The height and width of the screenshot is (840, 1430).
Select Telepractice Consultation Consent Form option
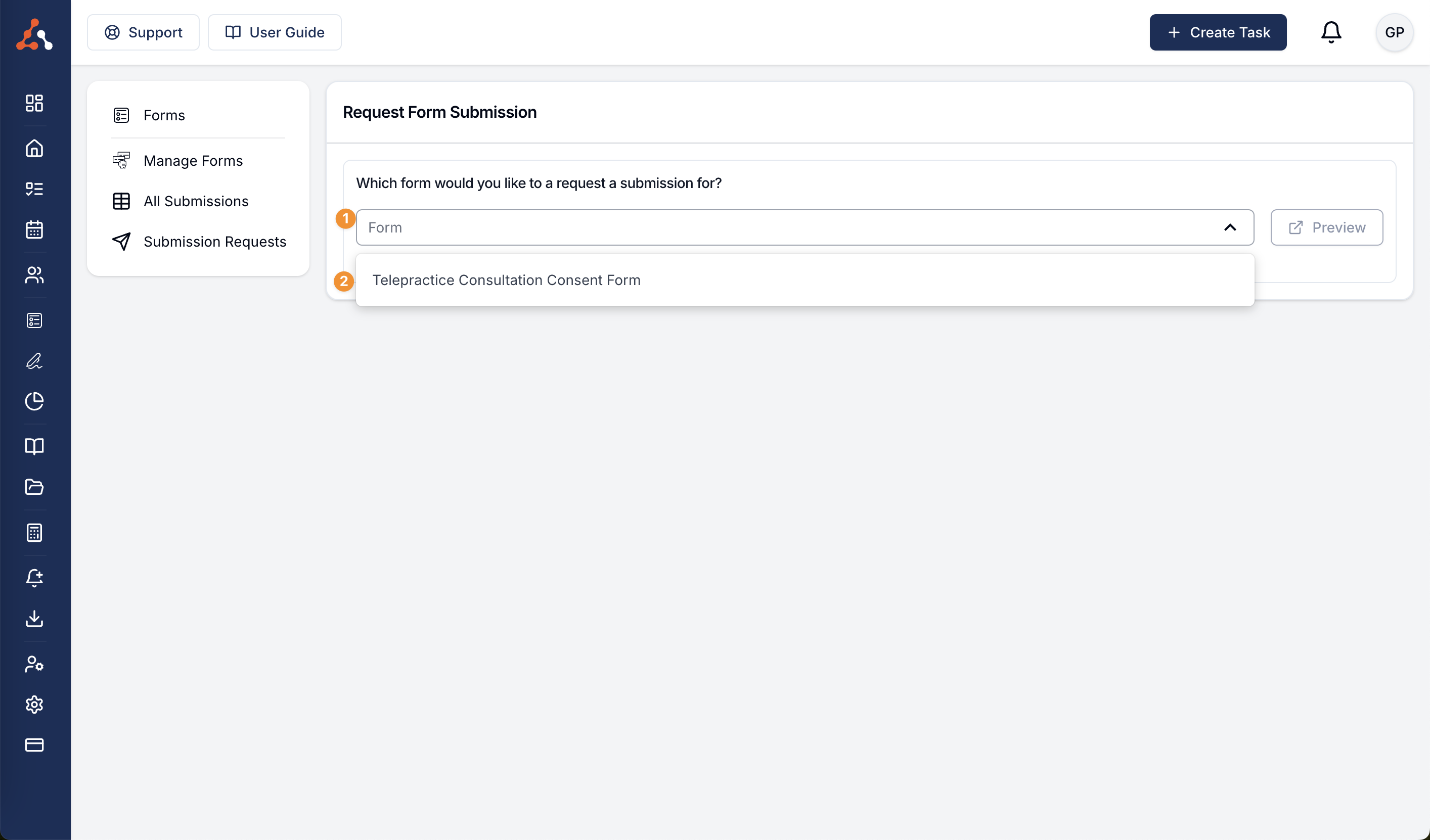(506, 279)
